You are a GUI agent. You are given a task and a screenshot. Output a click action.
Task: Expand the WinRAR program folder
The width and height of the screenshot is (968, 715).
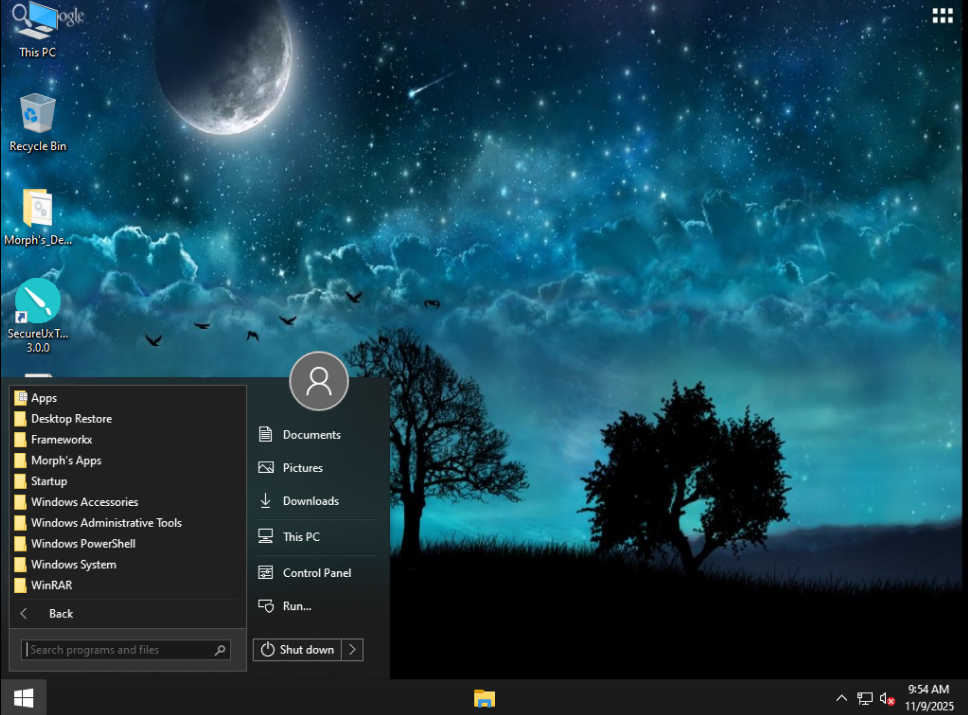point(51,585)
